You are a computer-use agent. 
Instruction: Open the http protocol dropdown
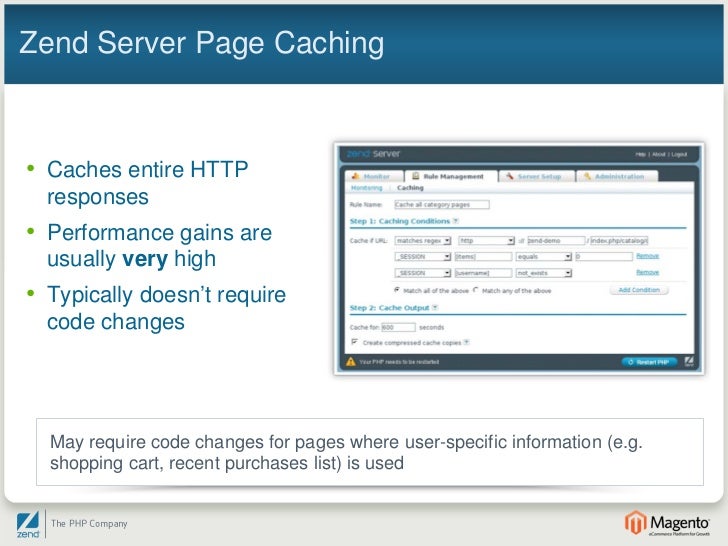487,240
